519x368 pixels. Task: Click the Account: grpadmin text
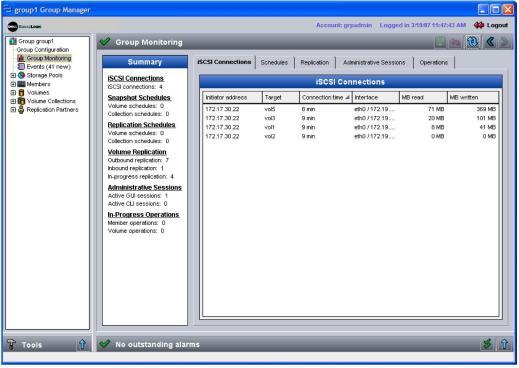click(344, 25)
